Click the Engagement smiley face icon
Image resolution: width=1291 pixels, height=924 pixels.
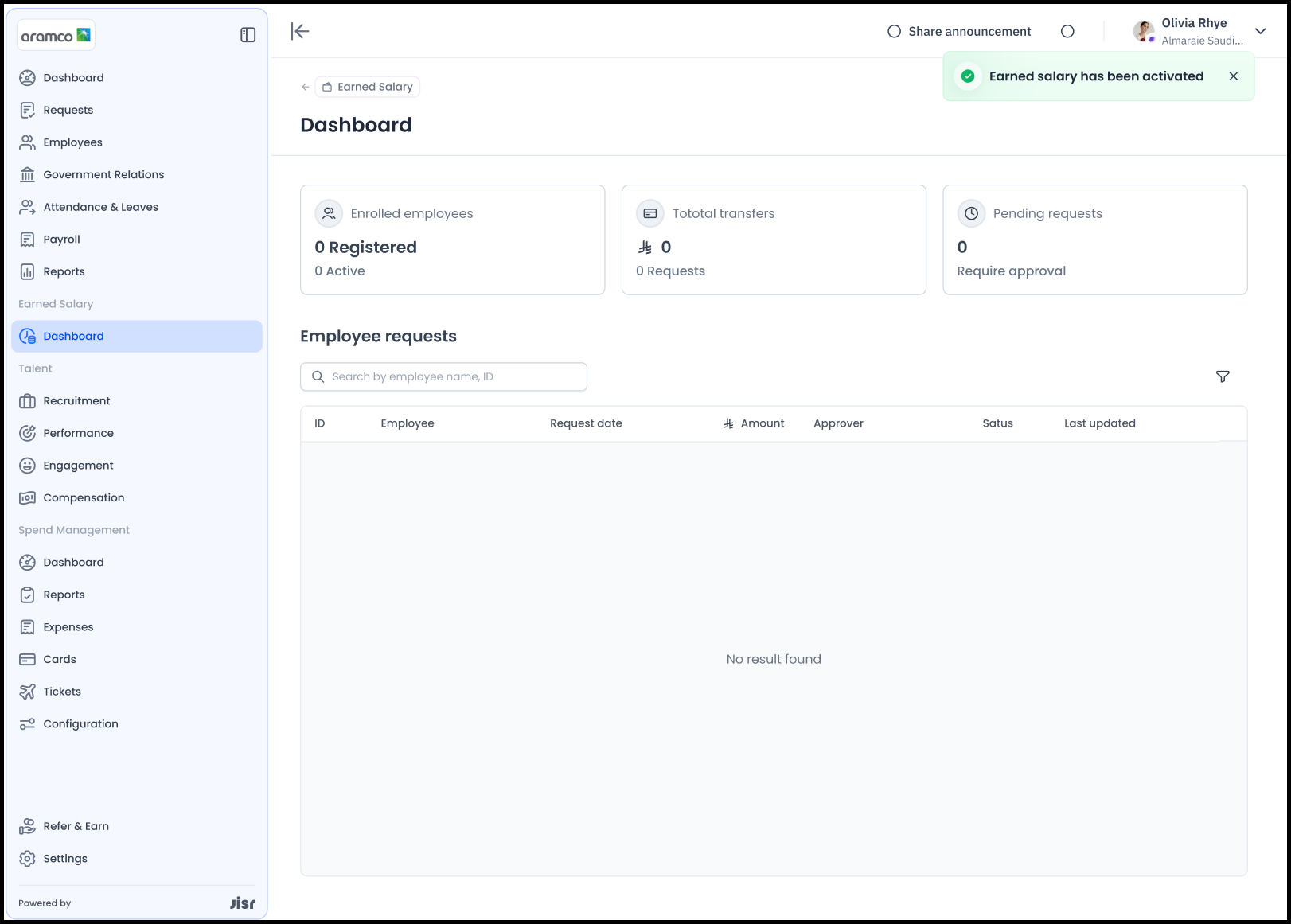(27, 466)
